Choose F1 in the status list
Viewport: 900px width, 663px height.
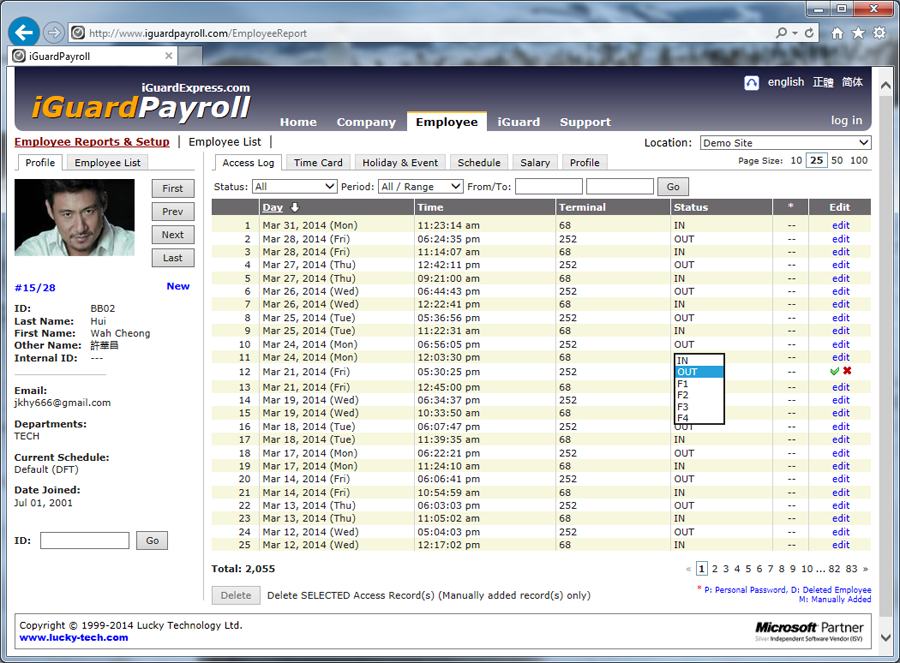click(x=699, y=383)
